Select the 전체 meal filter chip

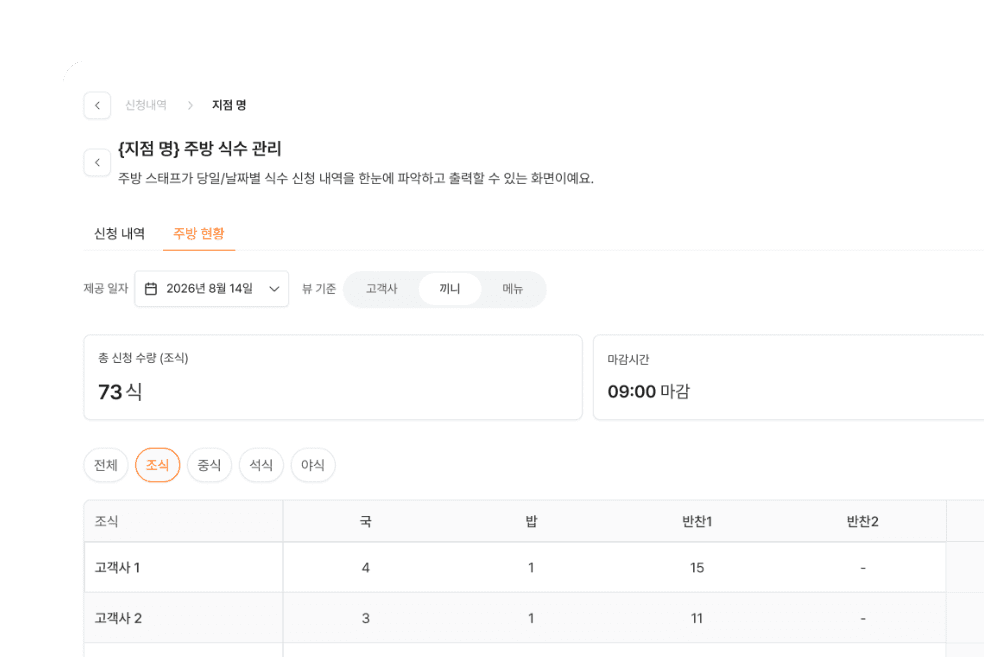[x=105, y=465]
